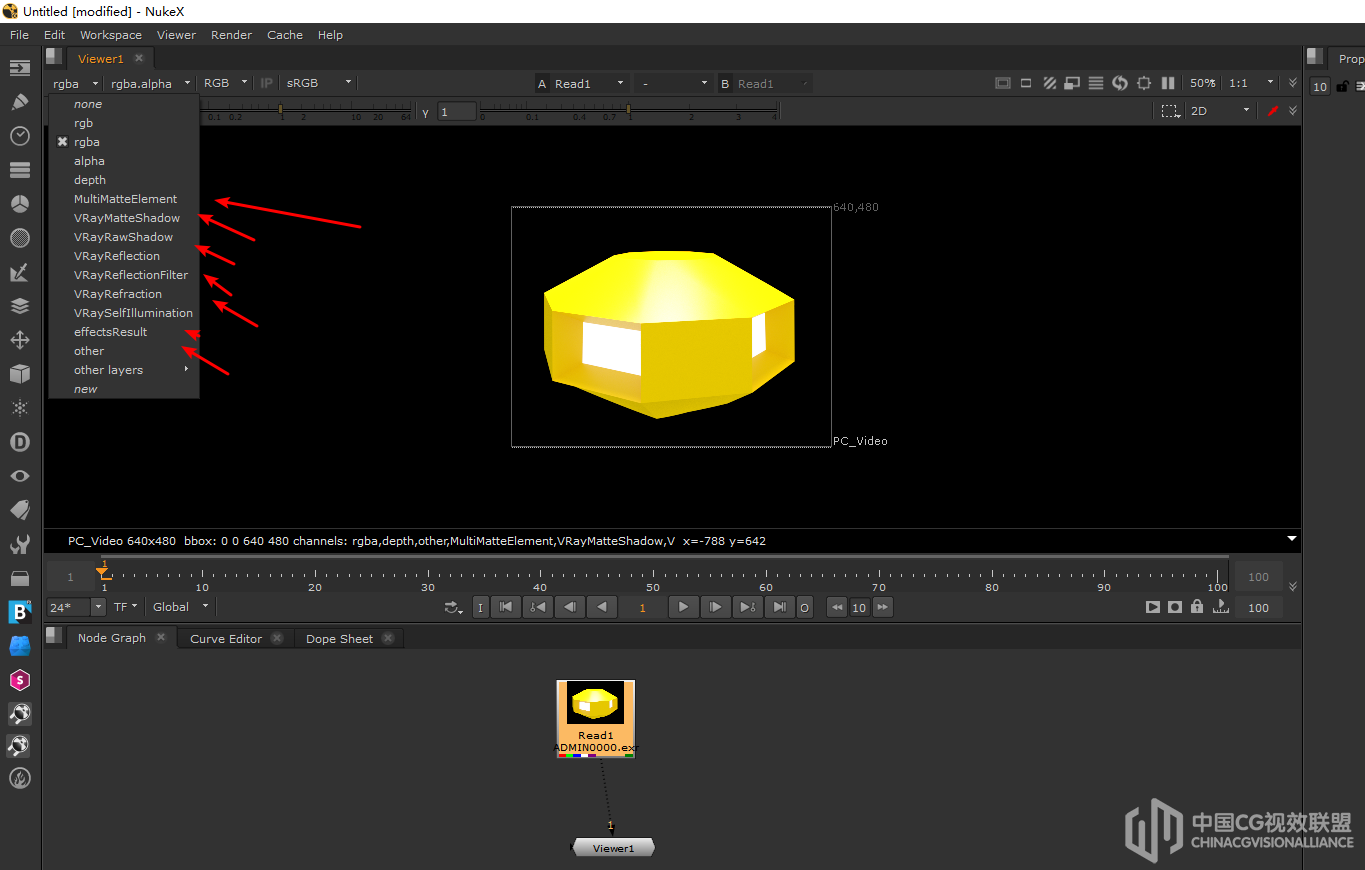
Task: Open the blue brick plugin icon
Action: (x=20, y=646)
